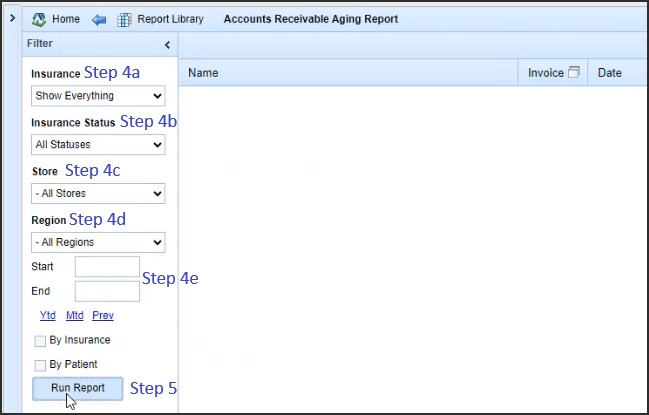Open the Insurance Status dropdown
Screen dimensions: 649x415
[x=98, y=144]
